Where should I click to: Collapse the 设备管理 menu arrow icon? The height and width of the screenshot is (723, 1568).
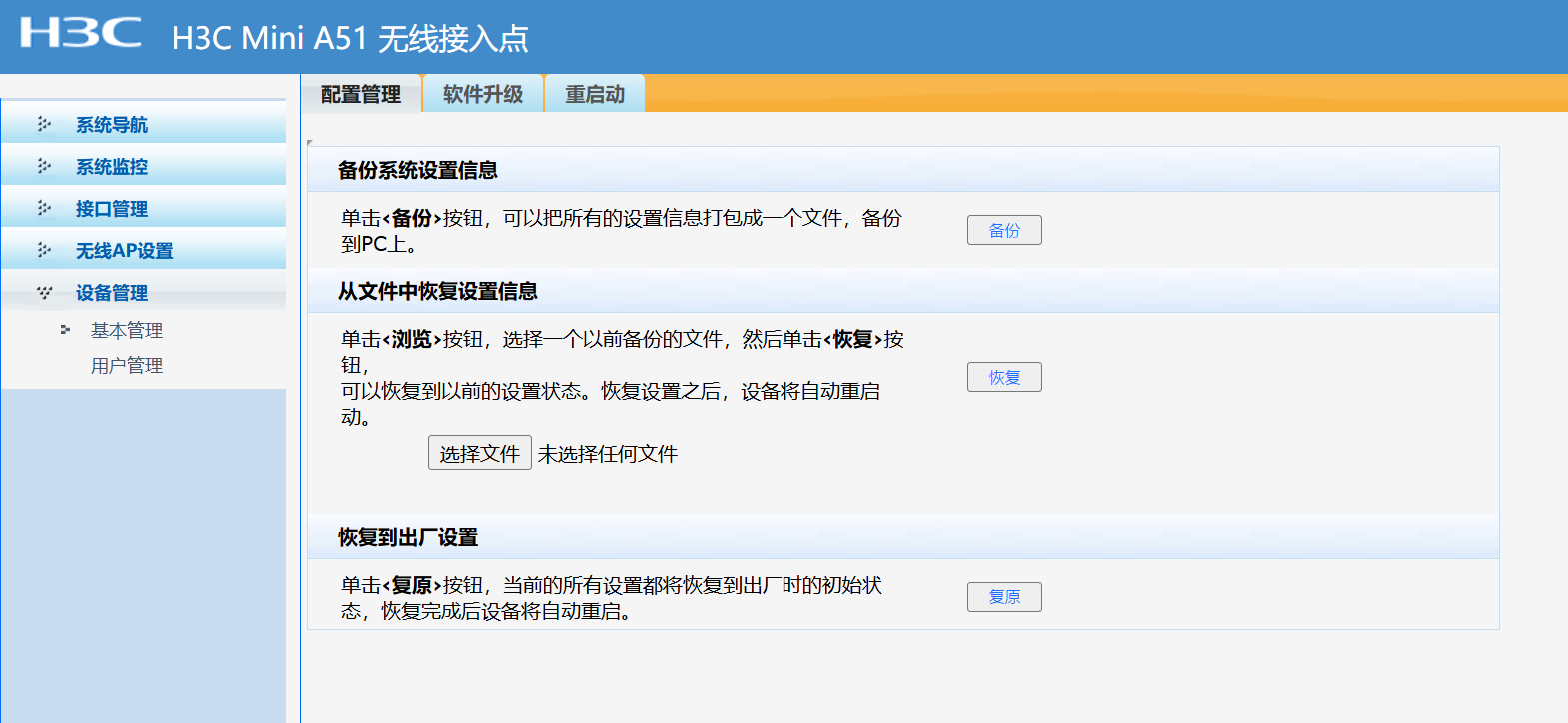click(44, 292)
